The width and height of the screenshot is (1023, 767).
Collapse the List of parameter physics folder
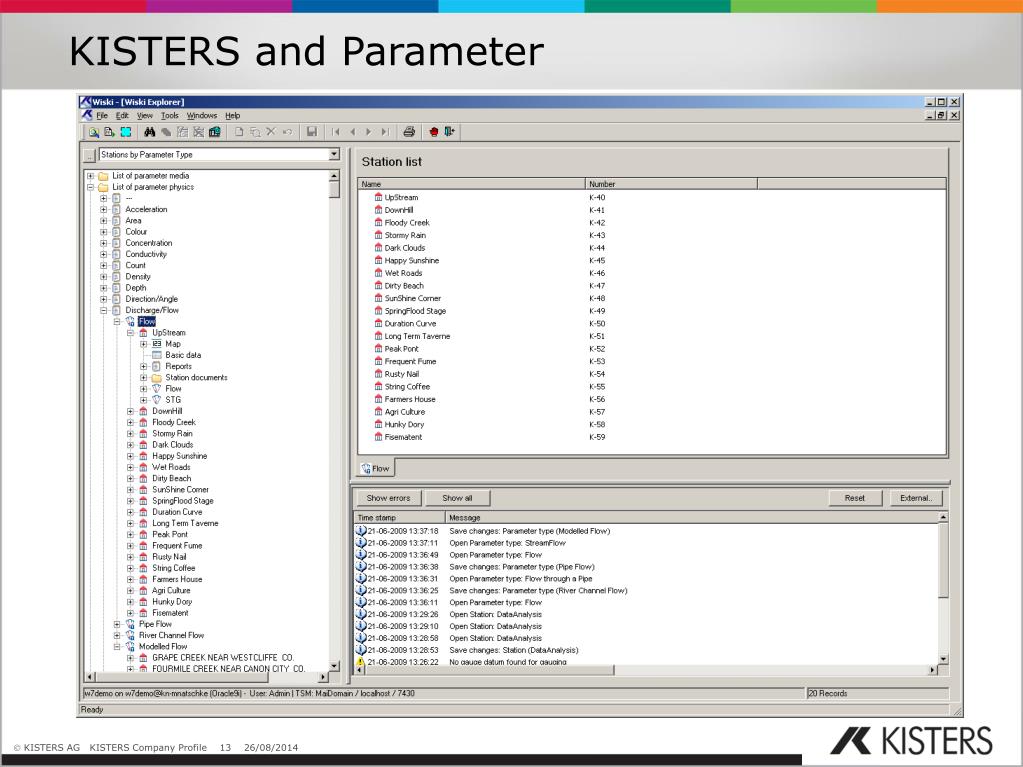point(91,187)
